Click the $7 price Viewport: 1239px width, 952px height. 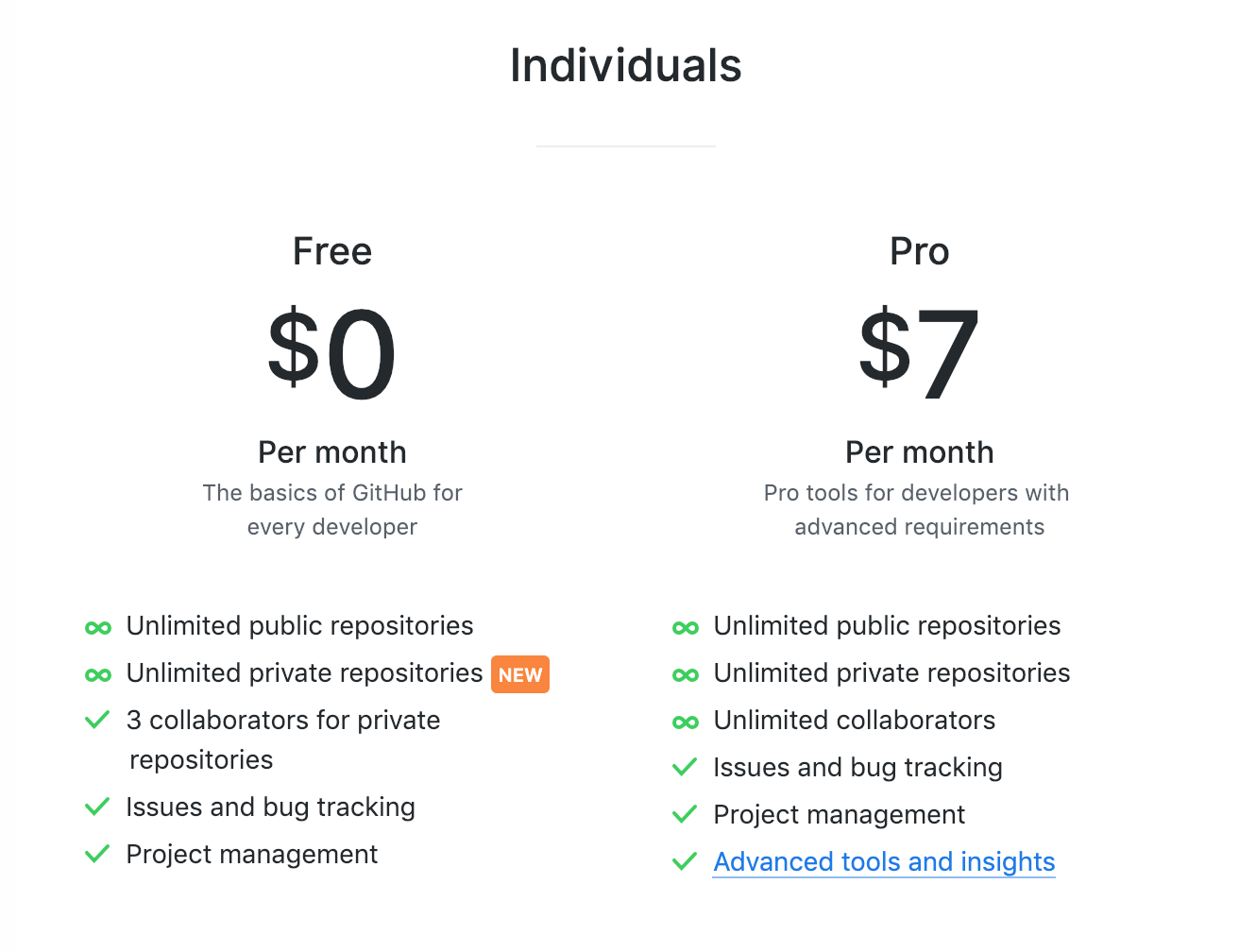[x=919, y=352]
